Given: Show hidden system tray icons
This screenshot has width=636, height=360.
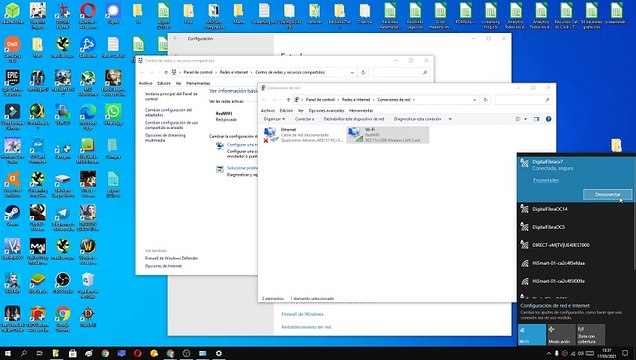Looking at the screenshot, I should (x=549, y=354).
